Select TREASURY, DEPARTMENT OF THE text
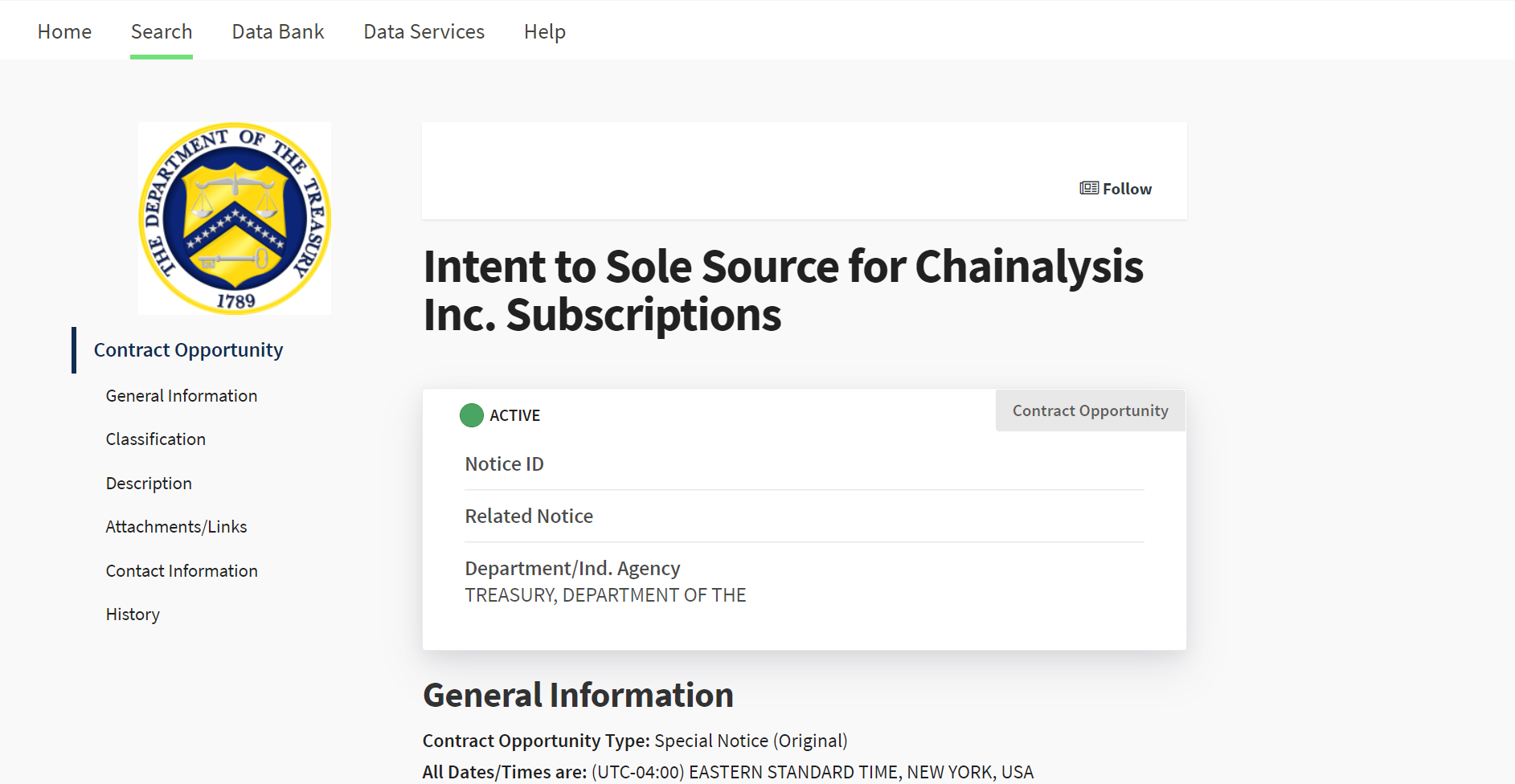 pos(606,595)
